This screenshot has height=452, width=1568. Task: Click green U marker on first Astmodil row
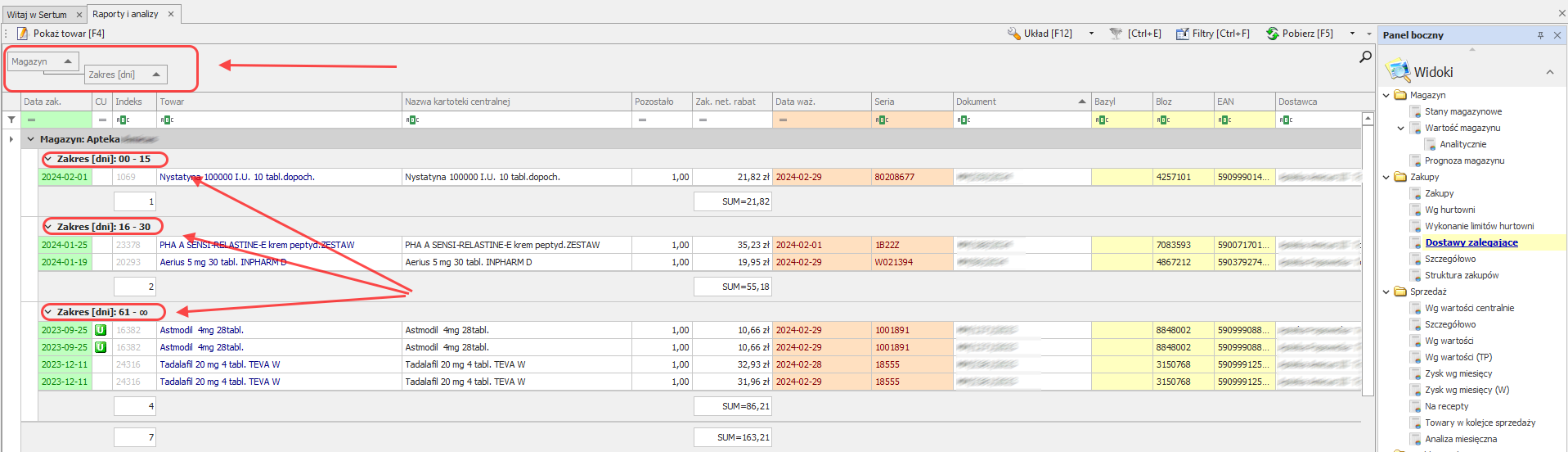[101, 330]
